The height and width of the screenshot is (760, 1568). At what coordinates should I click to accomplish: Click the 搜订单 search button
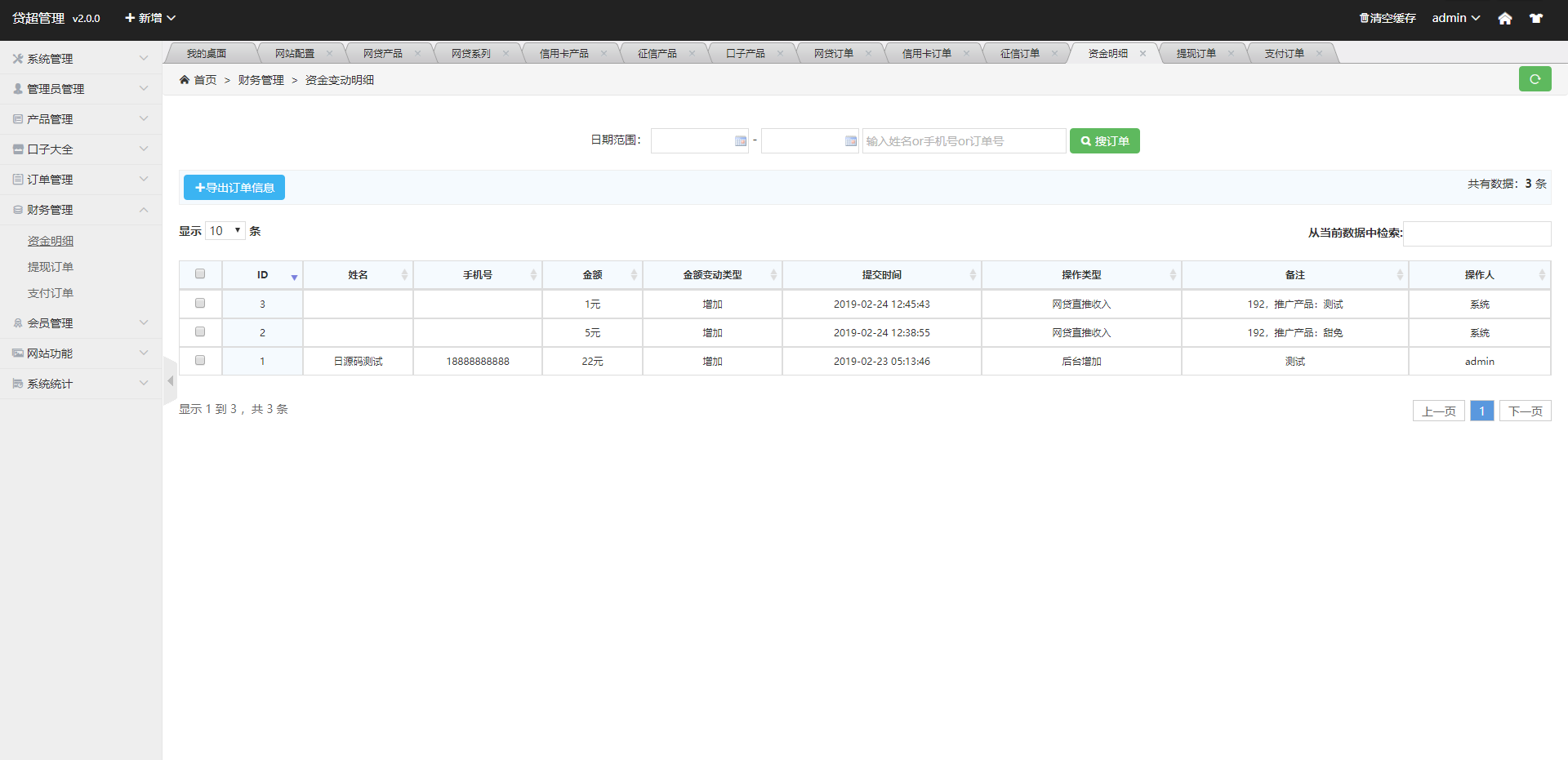(1104, 141)
